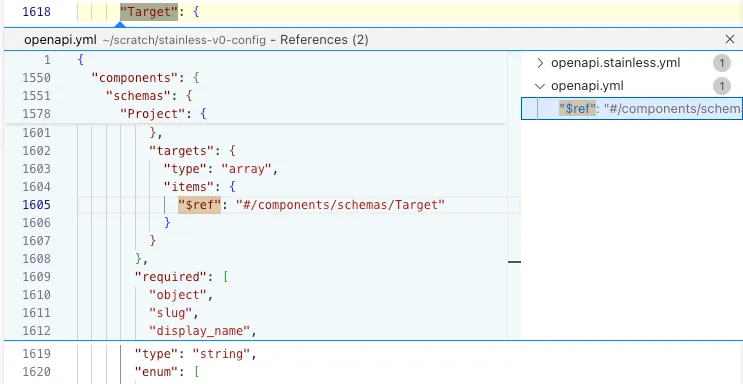The width and height of the screenshot is (743, 384).
Task: Click the "array" value on line 1603
Action: click(x=246, y=169)
